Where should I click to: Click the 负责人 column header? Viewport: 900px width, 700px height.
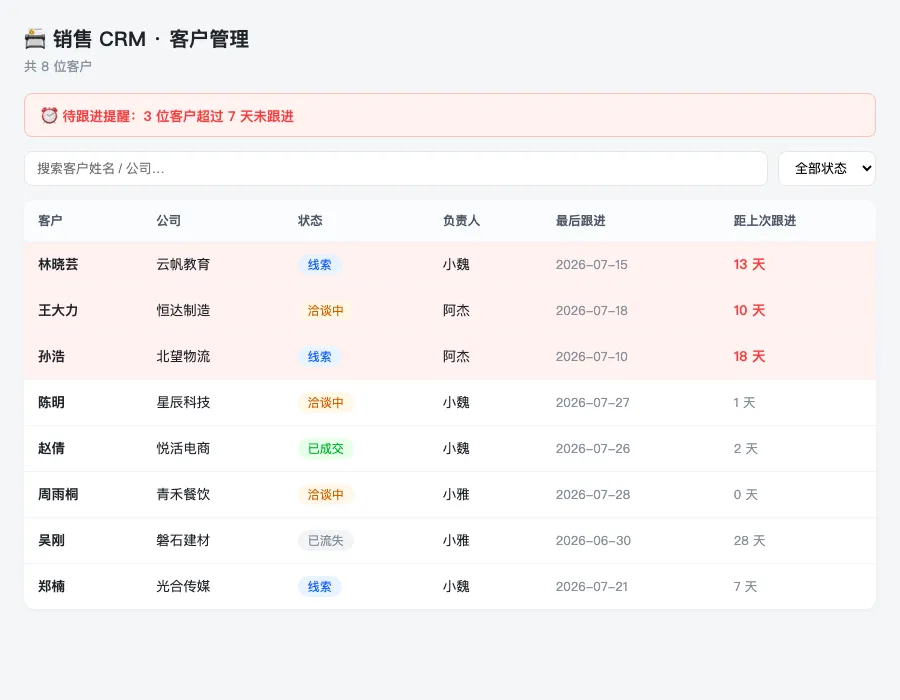[461, 220]
